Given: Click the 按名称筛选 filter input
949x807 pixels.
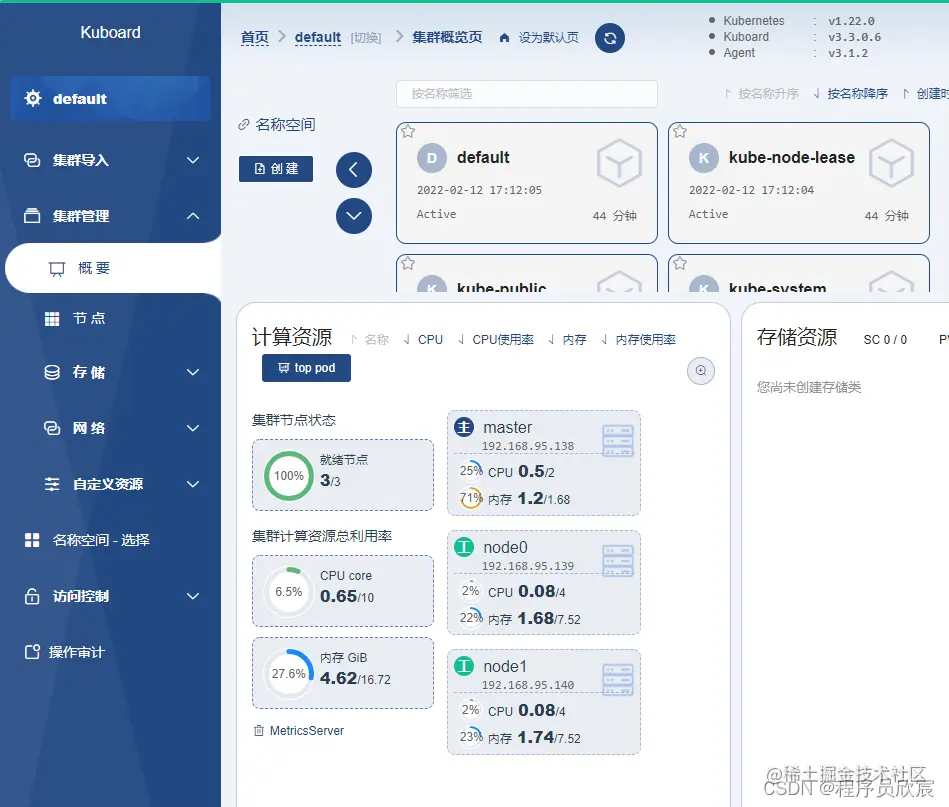Looking at the screenshot, I should (527, 94).
